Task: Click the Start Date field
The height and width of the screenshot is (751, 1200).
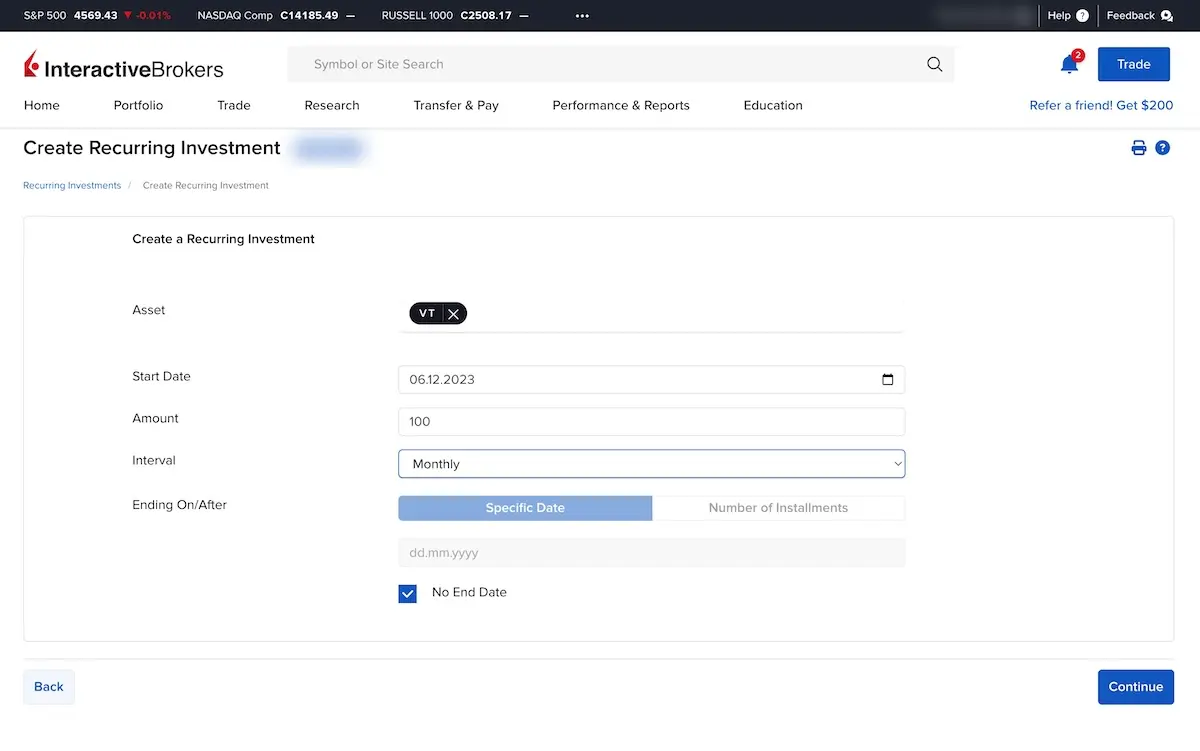Action: [651, 380]
